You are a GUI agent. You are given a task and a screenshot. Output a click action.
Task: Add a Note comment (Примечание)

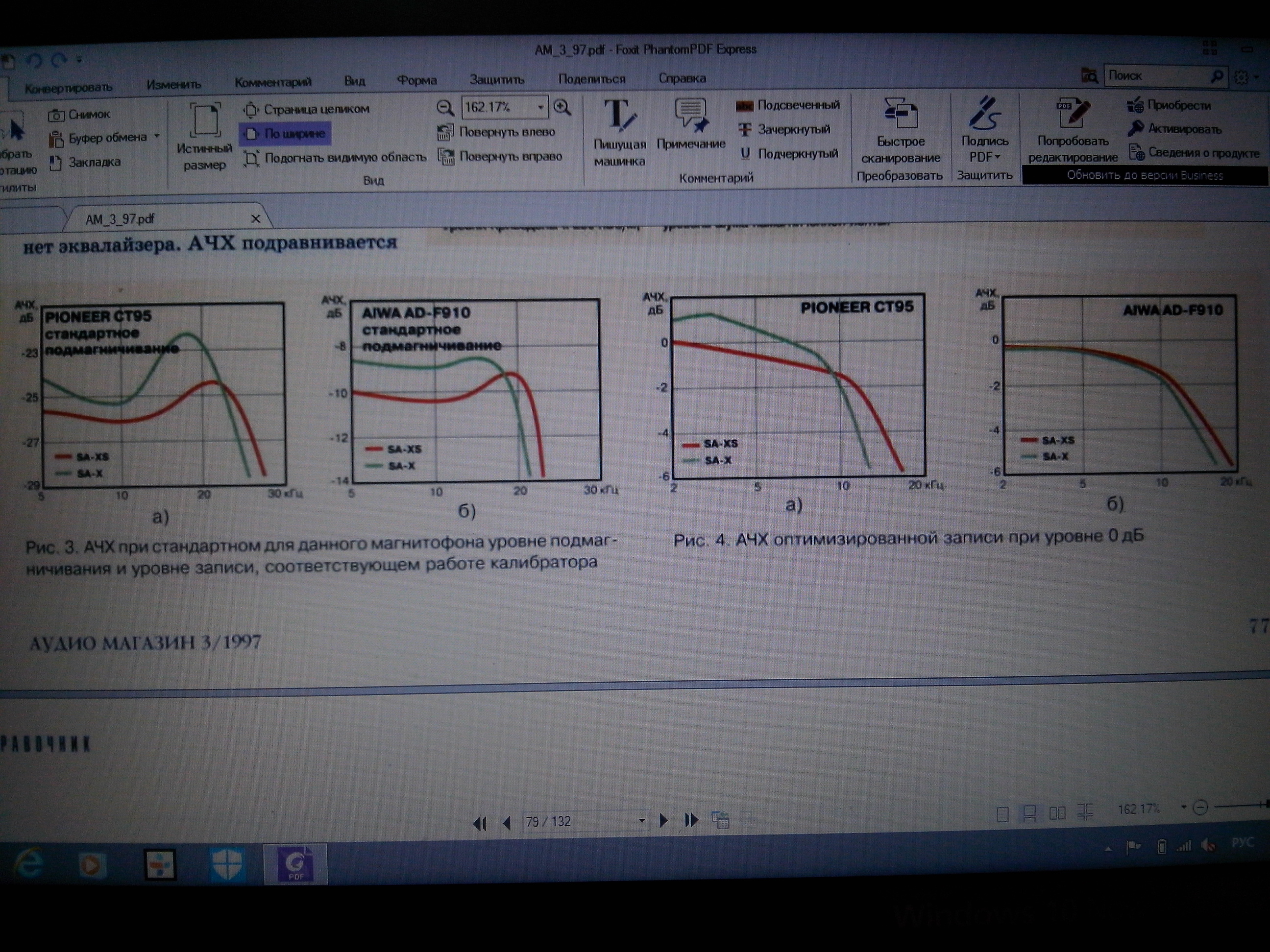pos(691,124)
